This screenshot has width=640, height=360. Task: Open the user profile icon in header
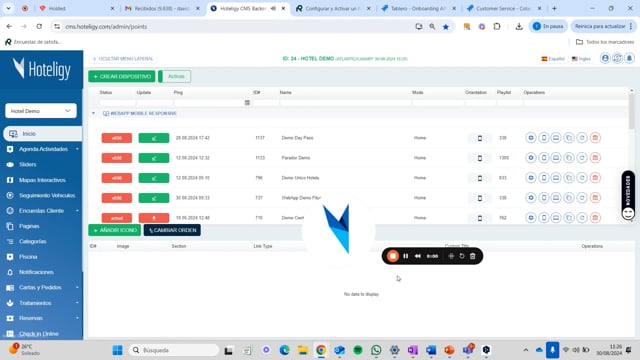click(x=605, y=58)
